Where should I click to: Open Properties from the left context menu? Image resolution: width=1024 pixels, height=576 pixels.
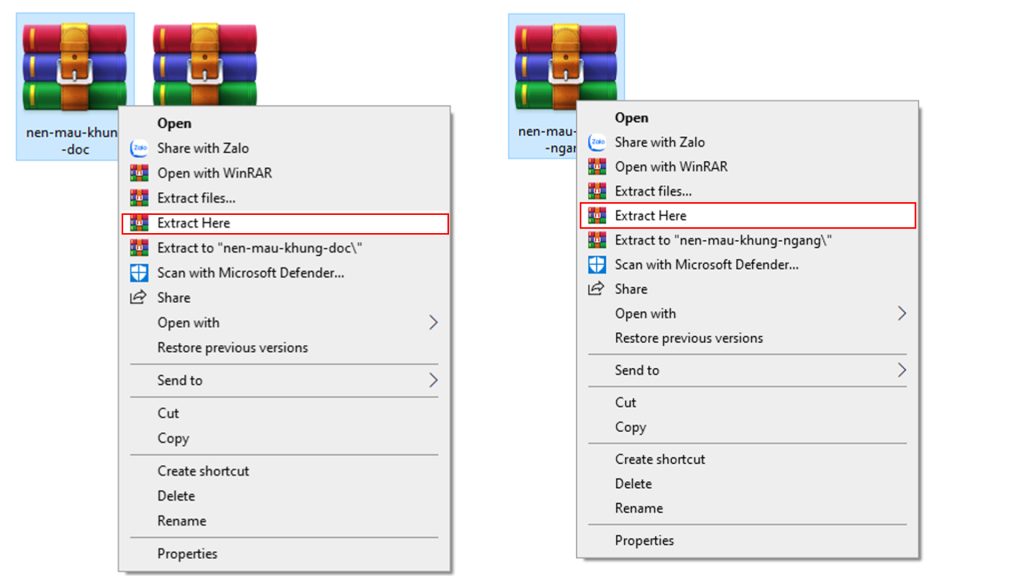187,554
